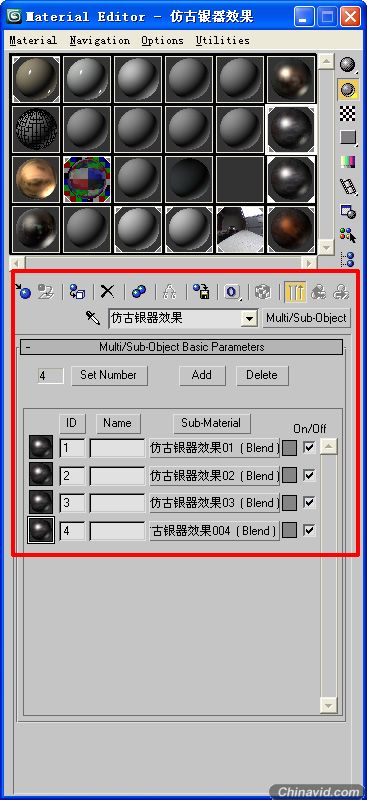Open material name dropdown list
This screenshot has height=800, width=367.
[x=249, y=319]
